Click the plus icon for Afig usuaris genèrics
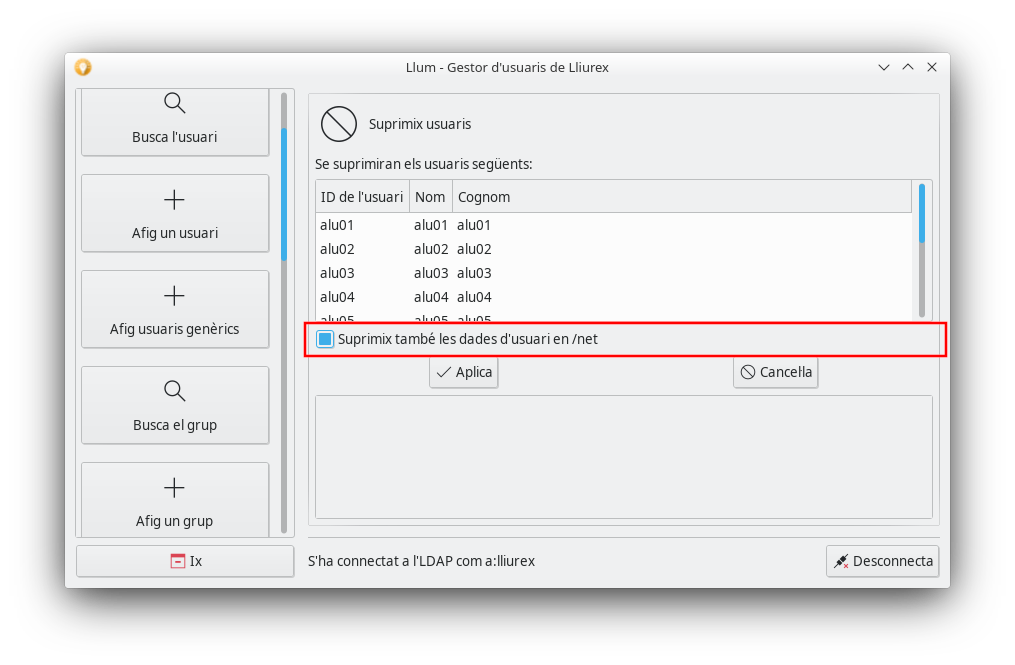 pyautogui.click(x=174, y=296)
